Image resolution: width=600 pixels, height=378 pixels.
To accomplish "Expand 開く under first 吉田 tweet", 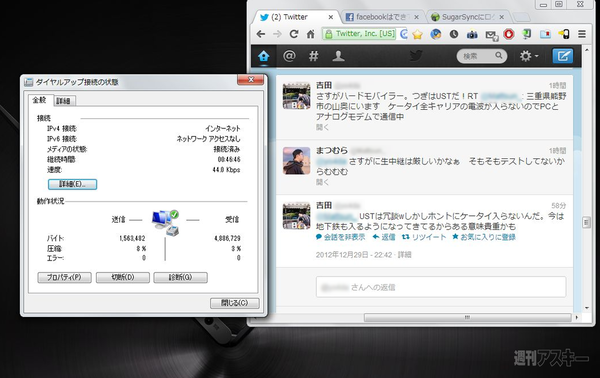I will [322, 127].
